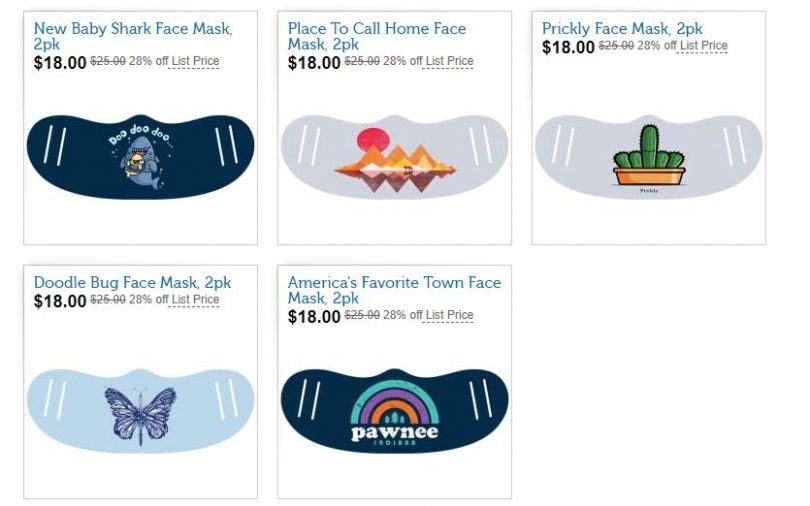The width and height of the screenshot is (810, 506).
Task: Click the Pawnee rainbow mask image
Action: tap(394, 410)
